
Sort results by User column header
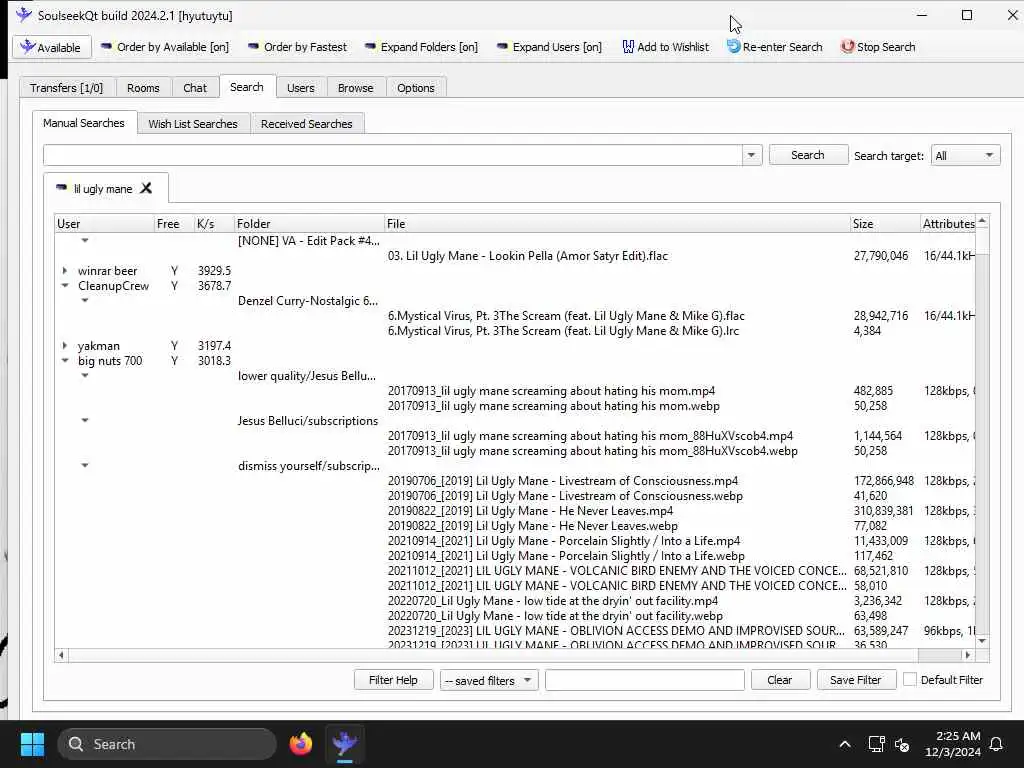pyautogui.click(x=104, y=223)
